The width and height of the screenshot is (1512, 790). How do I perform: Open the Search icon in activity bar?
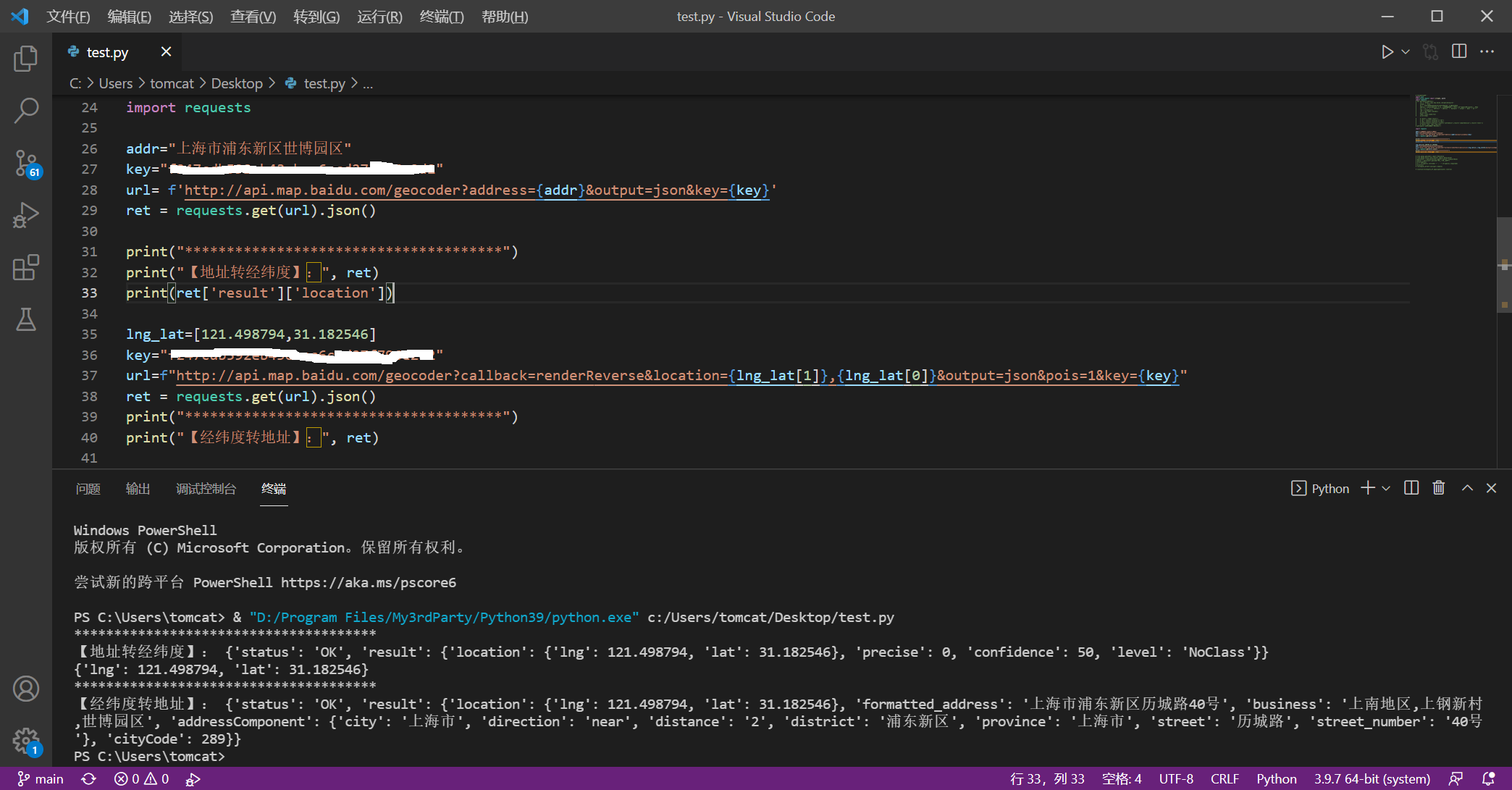(x=26, y=110)
